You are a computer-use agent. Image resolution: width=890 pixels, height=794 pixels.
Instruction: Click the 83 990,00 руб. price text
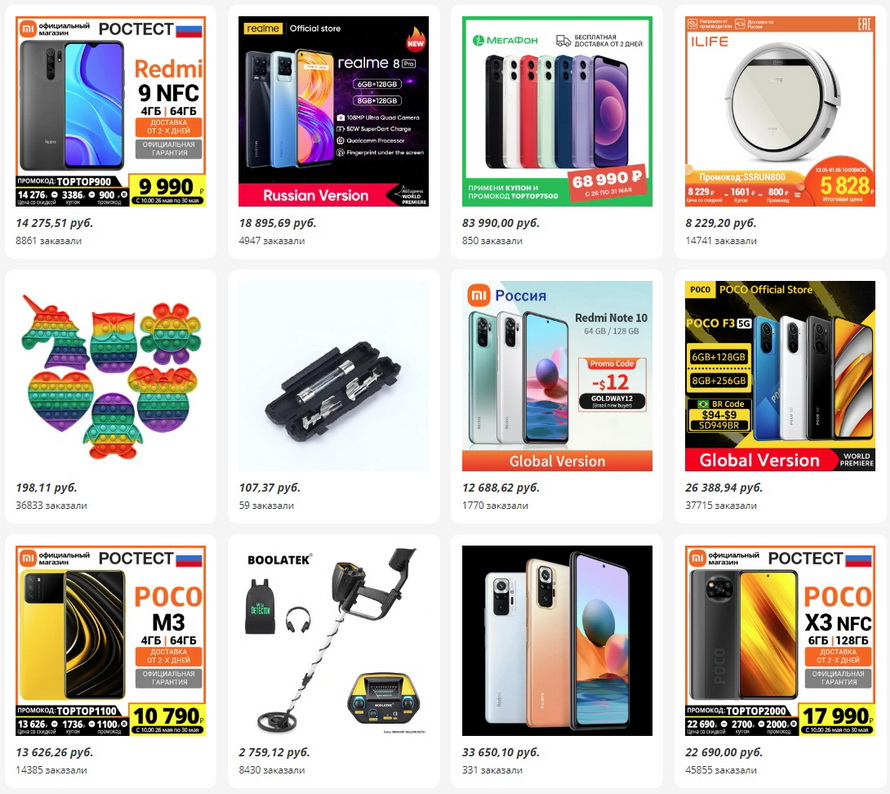point(501,223)
